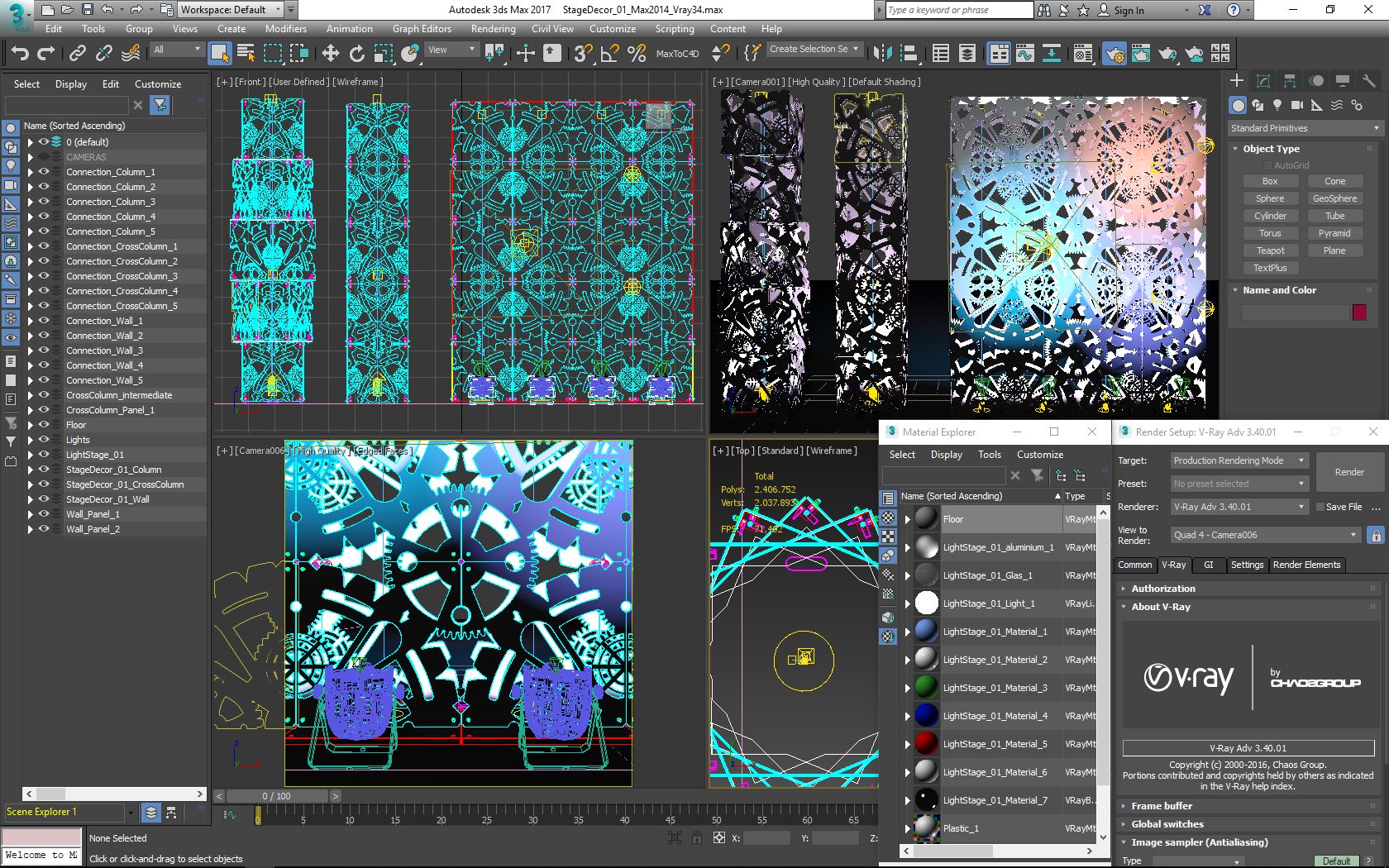
Task: Click the object color swatch
Action: click(1359, 312)
